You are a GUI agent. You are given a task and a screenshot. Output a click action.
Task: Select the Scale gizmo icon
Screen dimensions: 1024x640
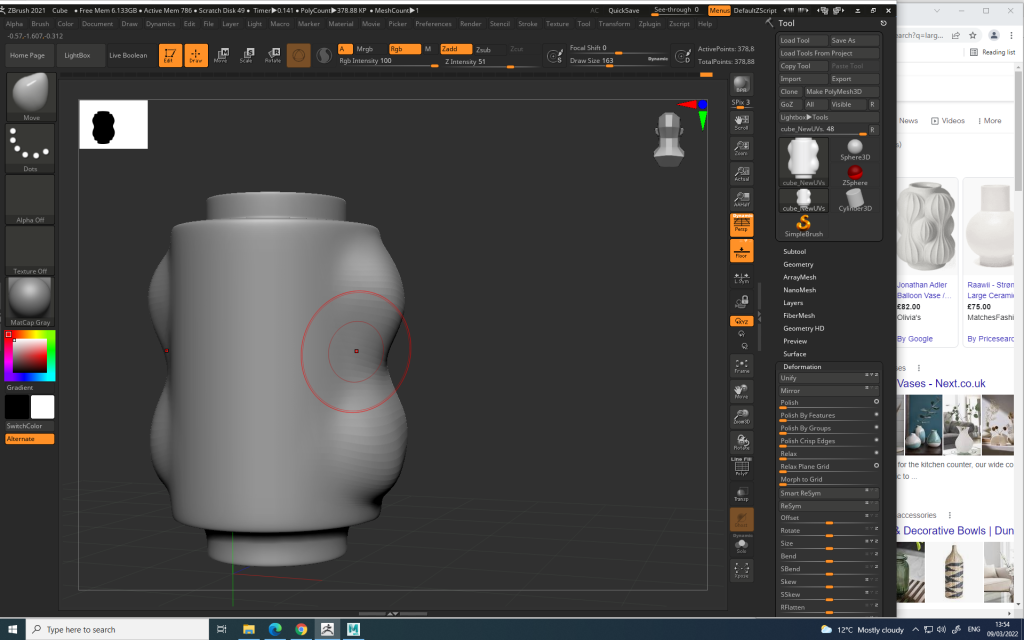(x=247, y=56)
